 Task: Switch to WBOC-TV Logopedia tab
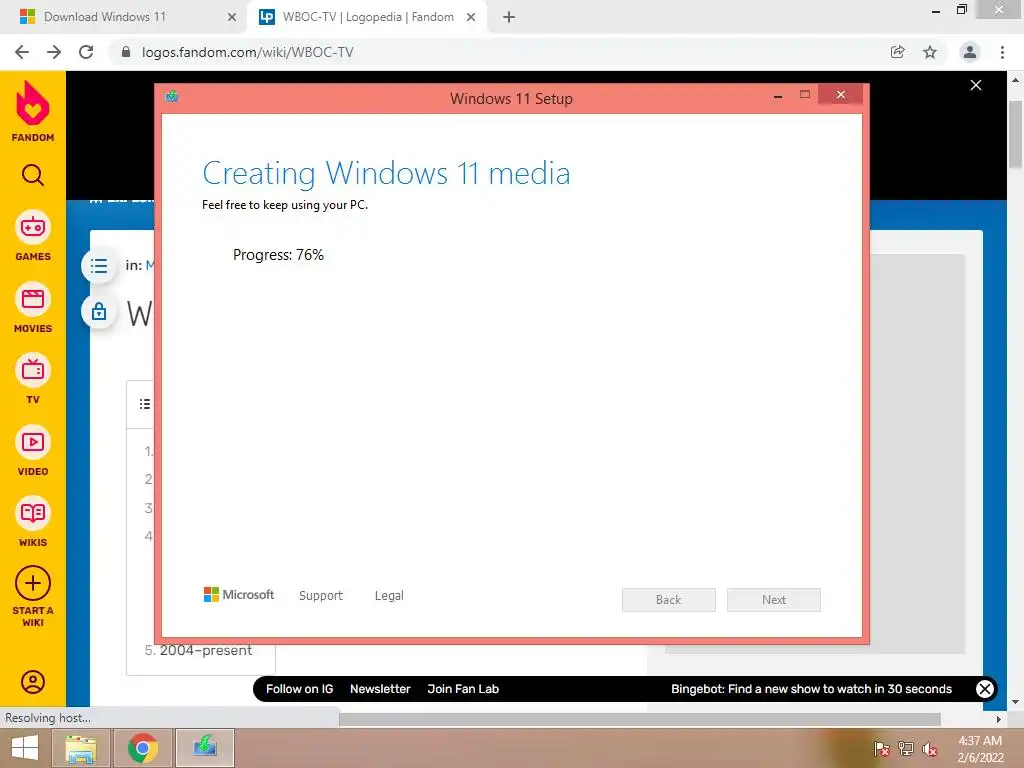pos(366,17)
